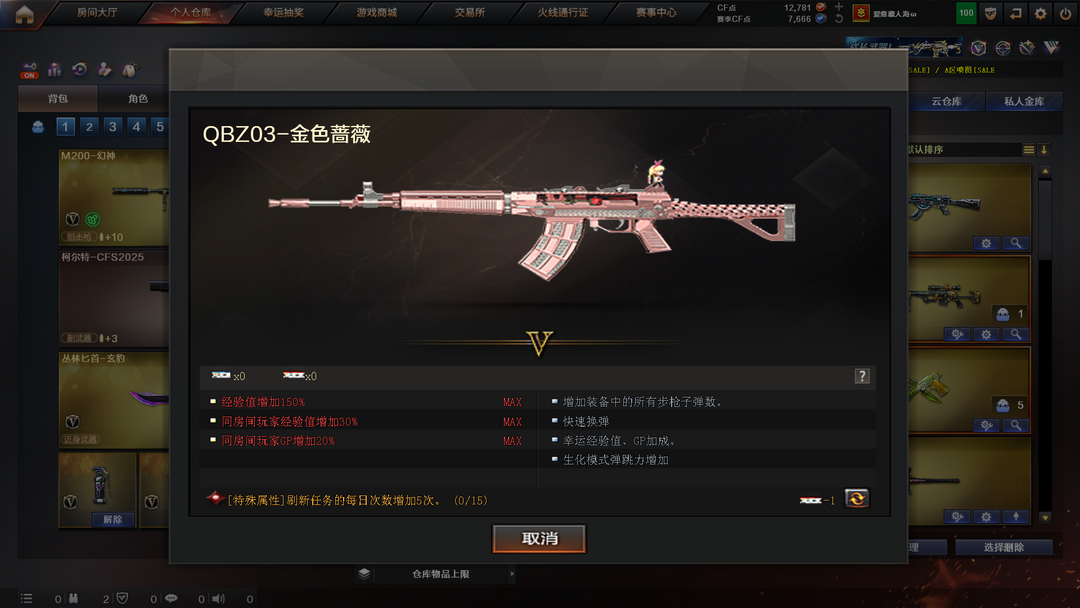Toggle the sort direction arrow button
This screenshot has height=608, width=1080.
(x=1044, y=149)
